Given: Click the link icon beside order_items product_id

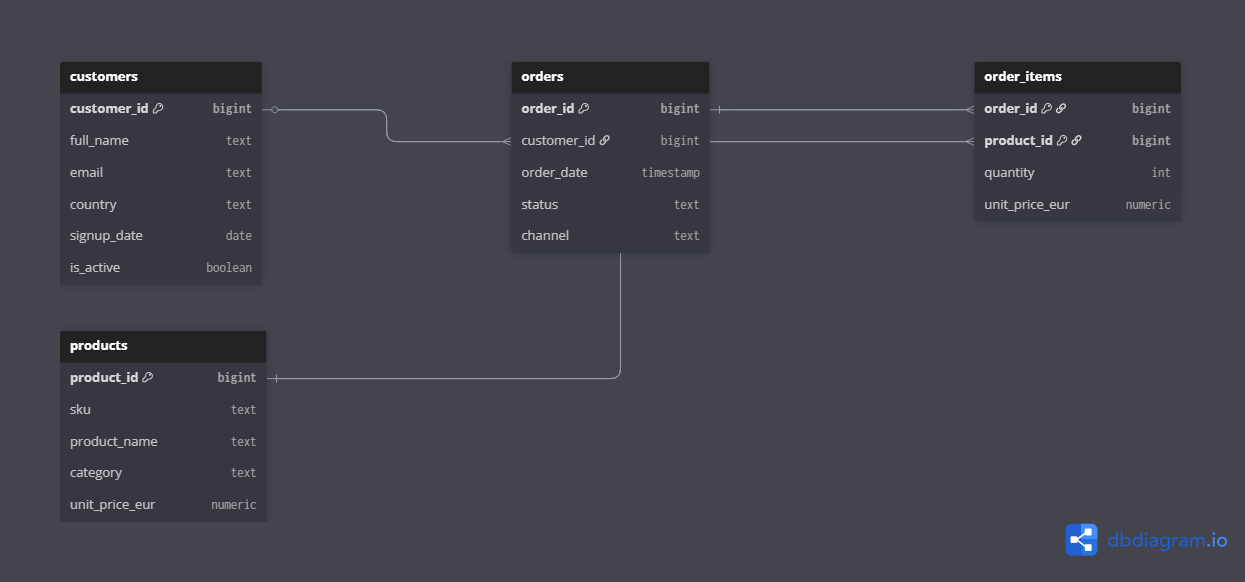Looking at the screenshot, I should point(1076,140).
